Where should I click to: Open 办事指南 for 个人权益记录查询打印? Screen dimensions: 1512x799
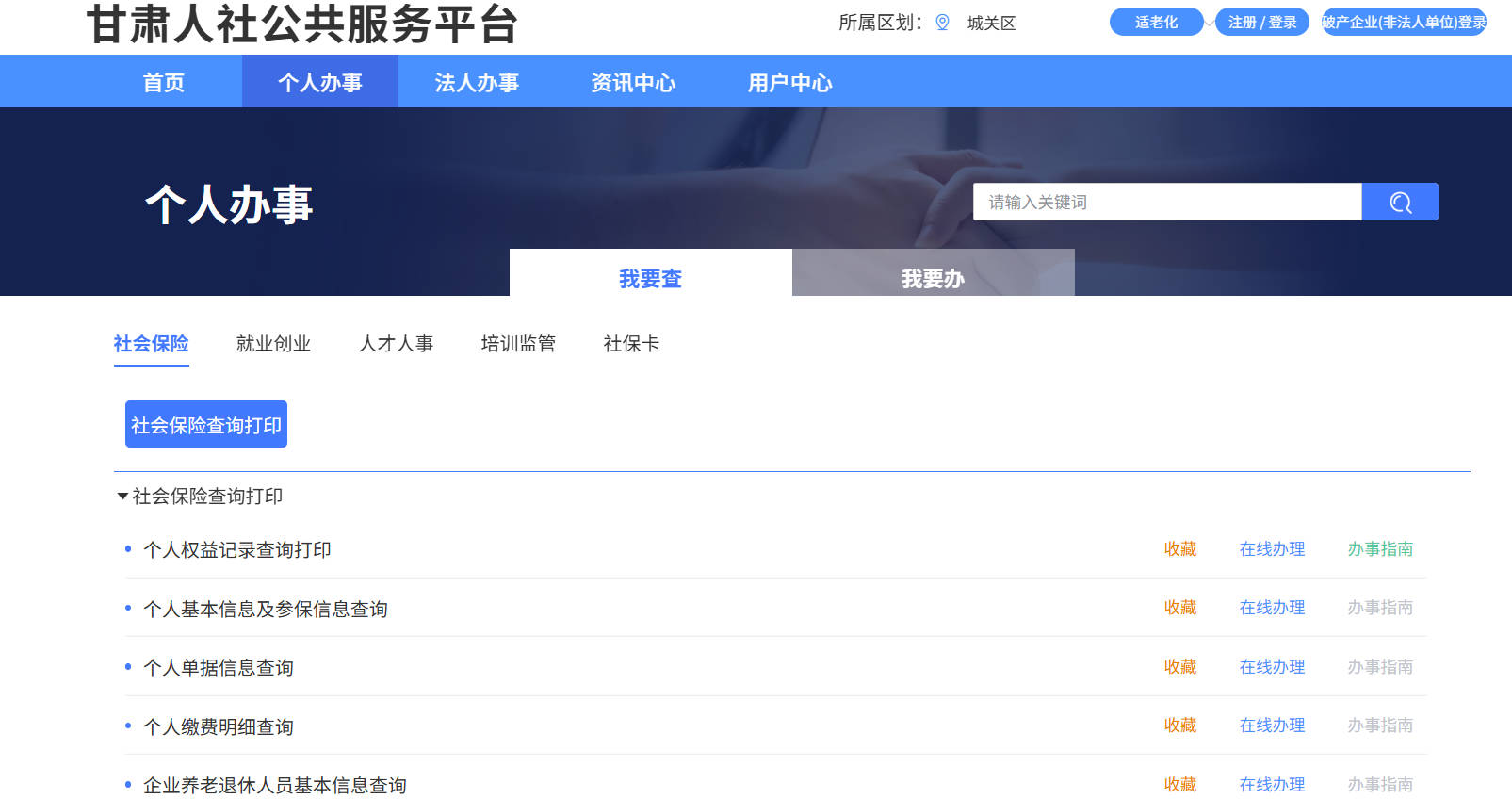pos(1381,549)
